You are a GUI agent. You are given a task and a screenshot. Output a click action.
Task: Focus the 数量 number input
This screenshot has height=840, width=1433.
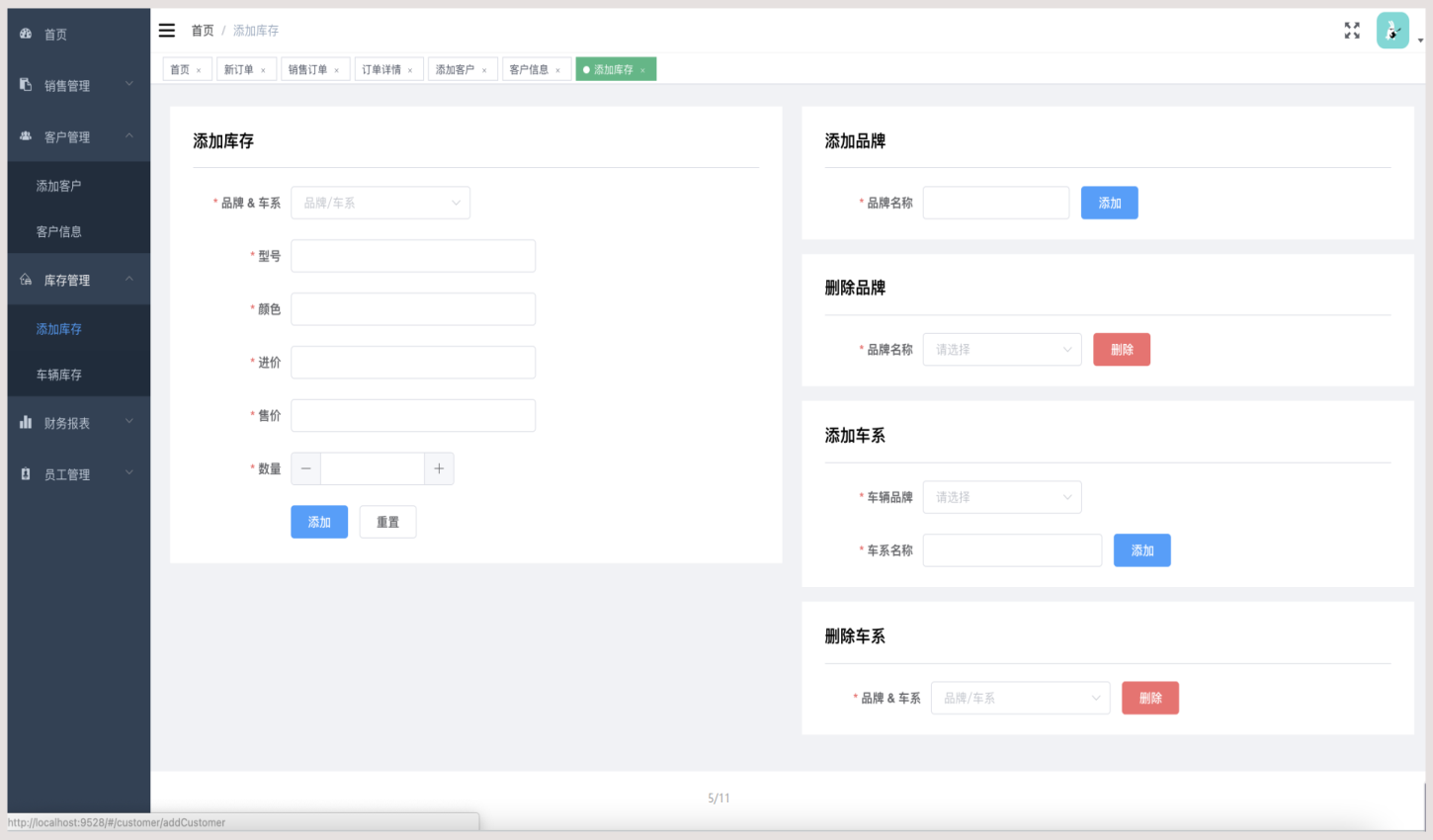373,468
